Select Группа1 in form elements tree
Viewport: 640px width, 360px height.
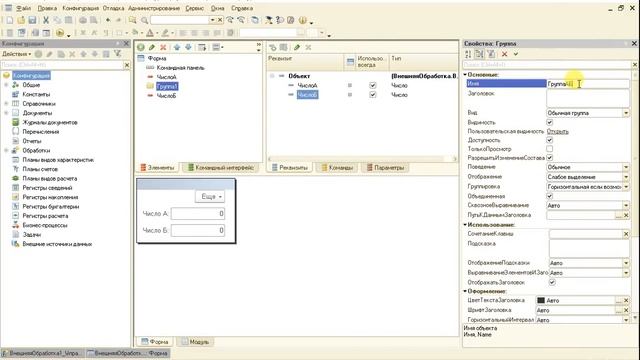click(x=167, y=86)
